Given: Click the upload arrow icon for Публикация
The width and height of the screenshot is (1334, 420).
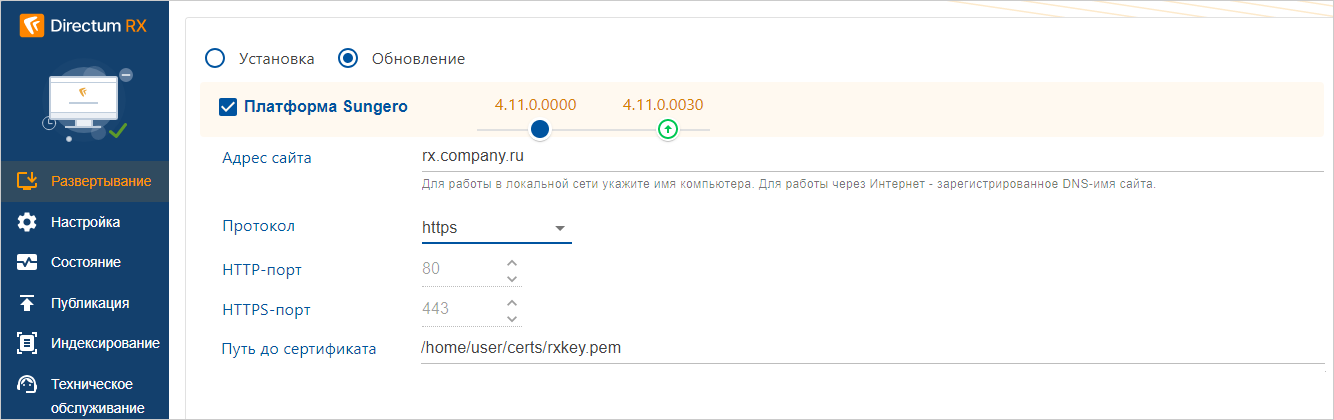Looking at the screenshot, I should click(28, 303).
